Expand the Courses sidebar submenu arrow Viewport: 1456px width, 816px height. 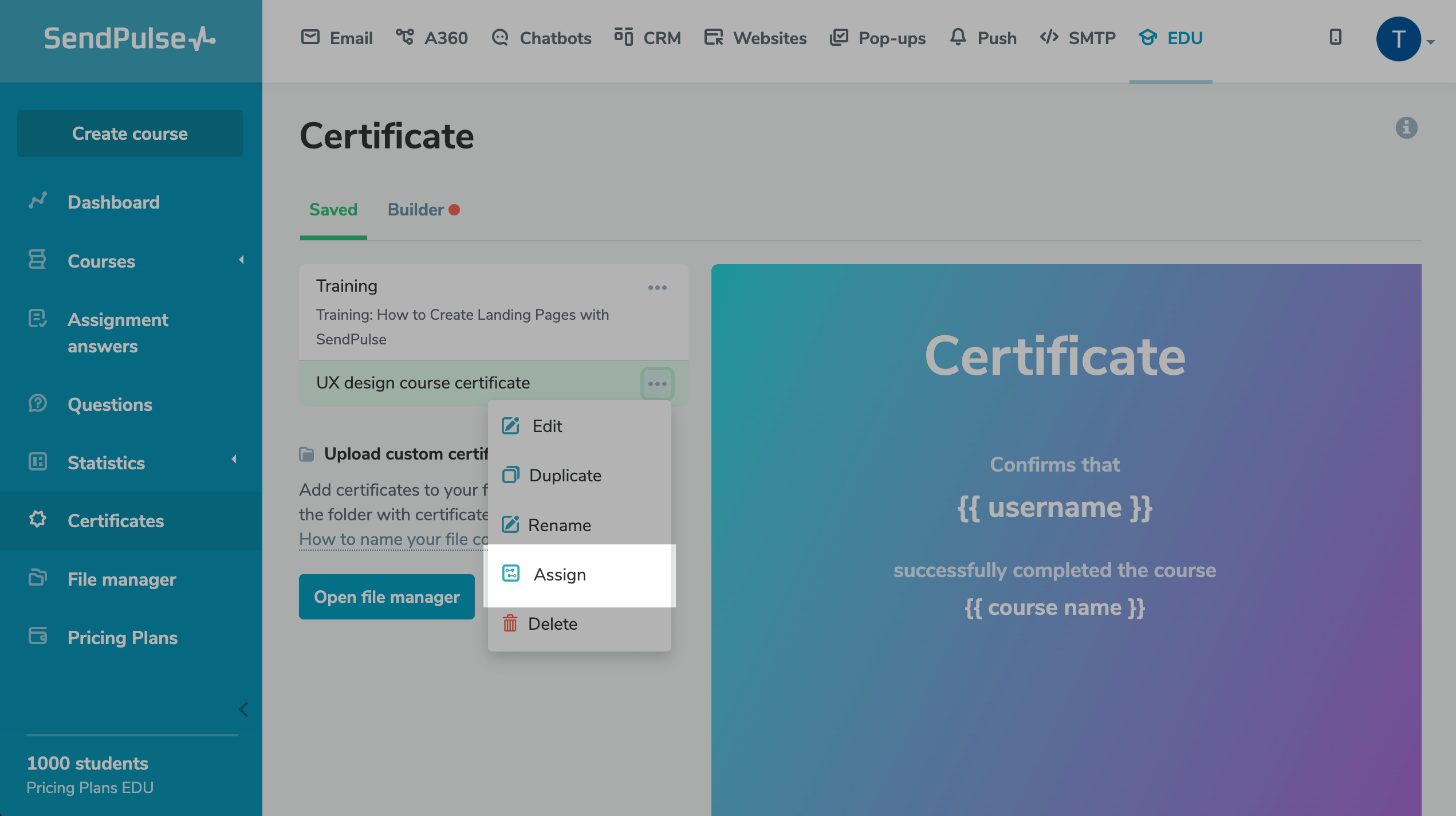(241, 260)
